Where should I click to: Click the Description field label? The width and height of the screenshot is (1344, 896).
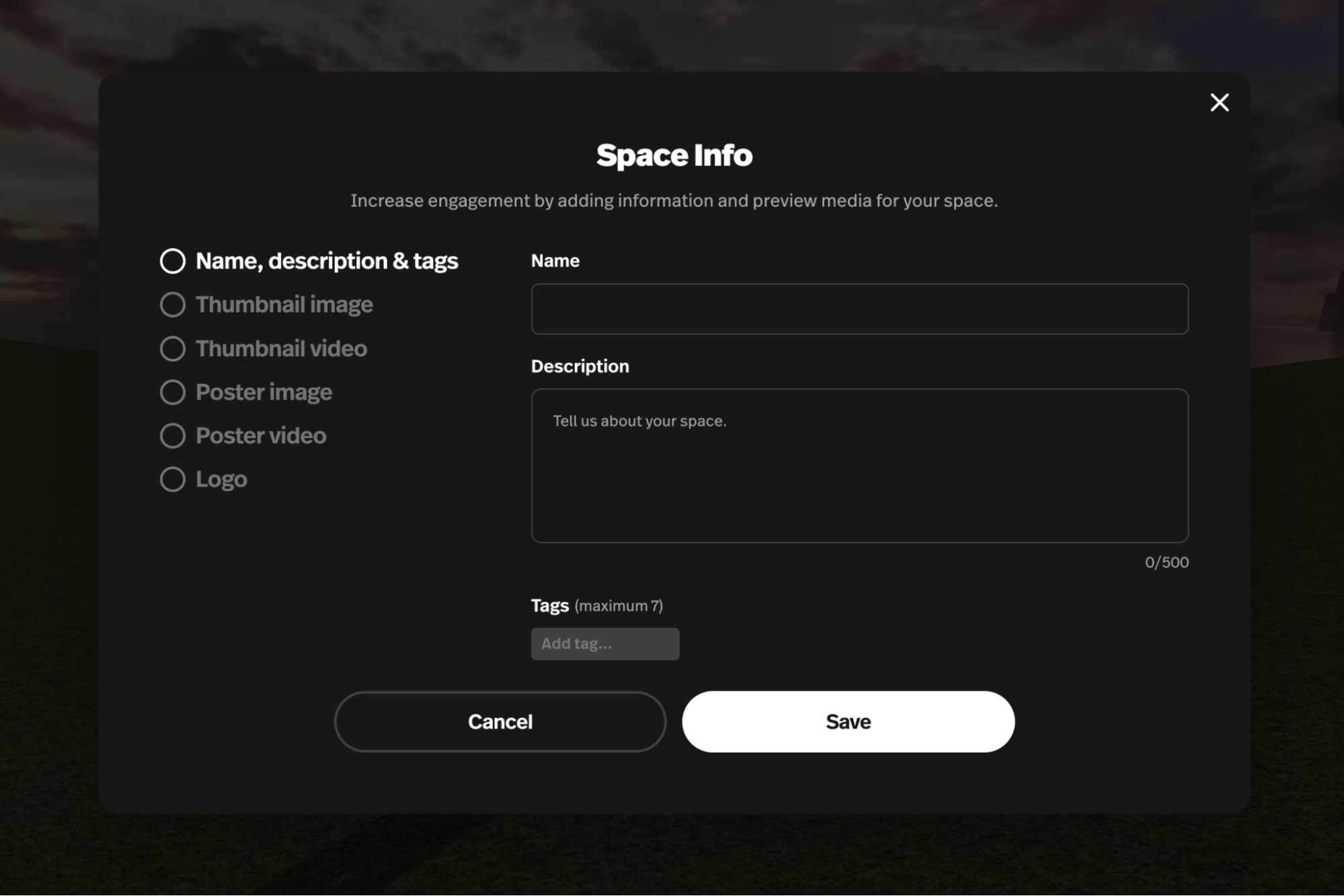(x=580, y=366)
